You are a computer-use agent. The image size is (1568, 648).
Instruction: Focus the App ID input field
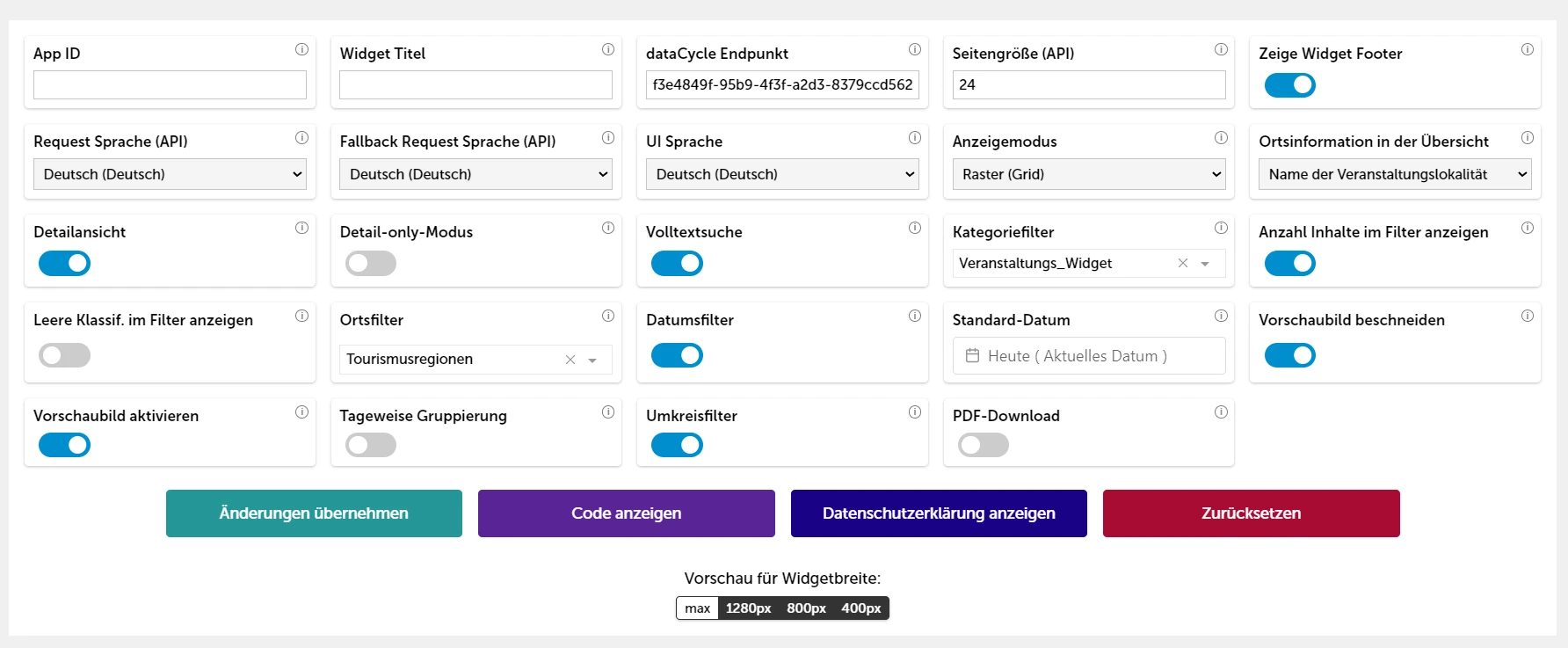170,85
